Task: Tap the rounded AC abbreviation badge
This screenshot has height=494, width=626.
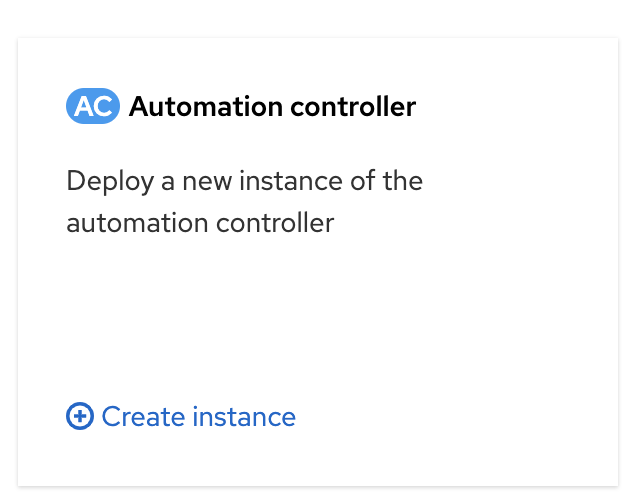Action: point(93,106)
